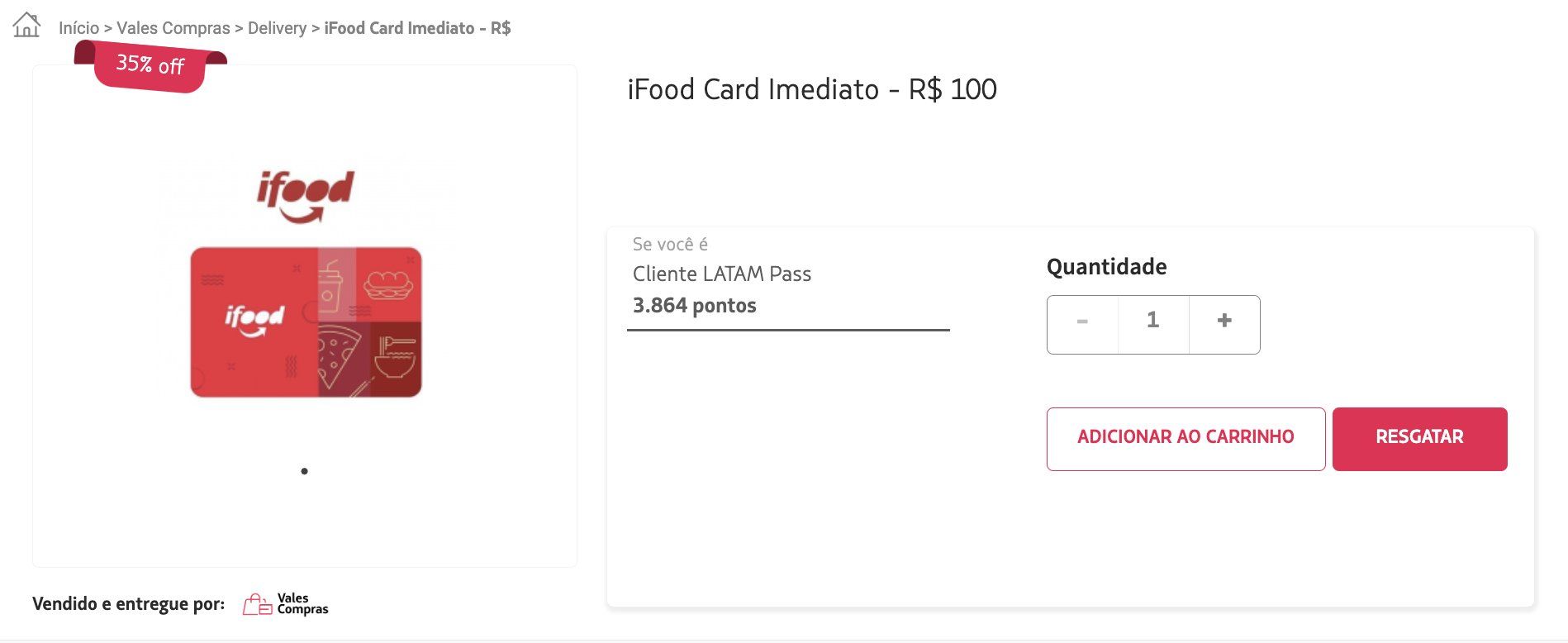Click the iFood Card Imediato breadcrumb
Screen dimensions: 1568x643
tap(417, 28)
